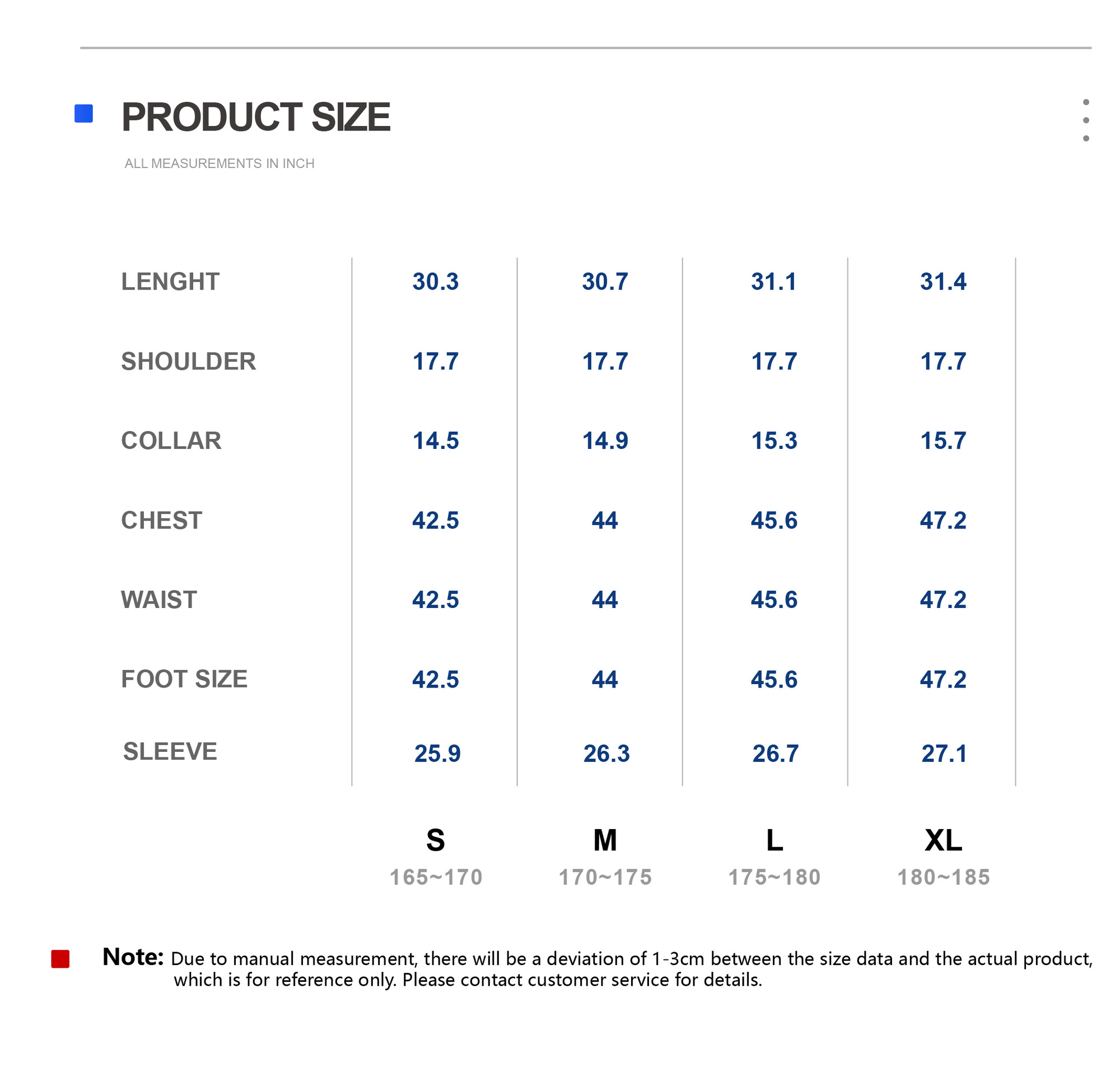This screenshot has height=1090, width=1120.
Task: Click the 180~185 height range
Action: point(943,878)
